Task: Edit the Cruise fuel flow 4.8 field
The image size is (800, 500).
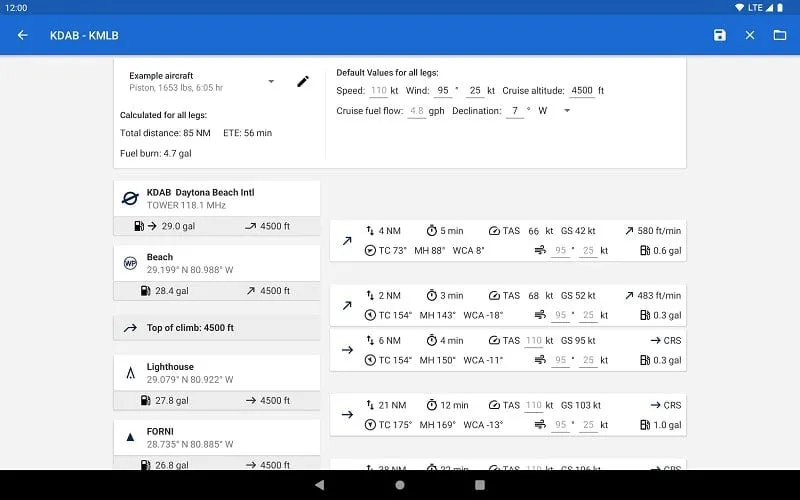Action: point(417,111)
